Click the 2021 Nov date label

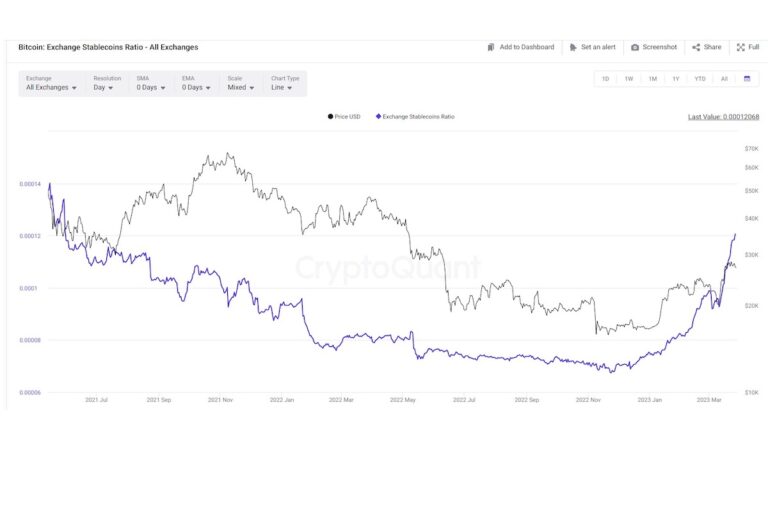click(x=220, y=400)
